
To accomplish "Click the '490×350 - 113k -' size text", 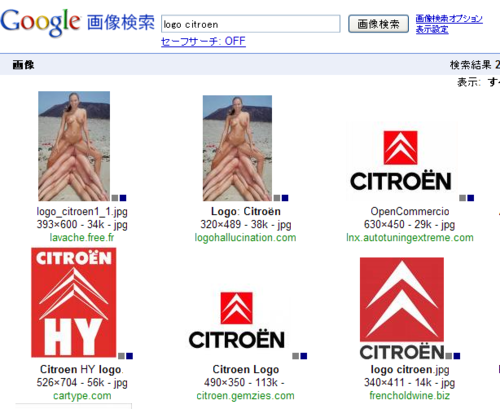I will coord(244,382).
